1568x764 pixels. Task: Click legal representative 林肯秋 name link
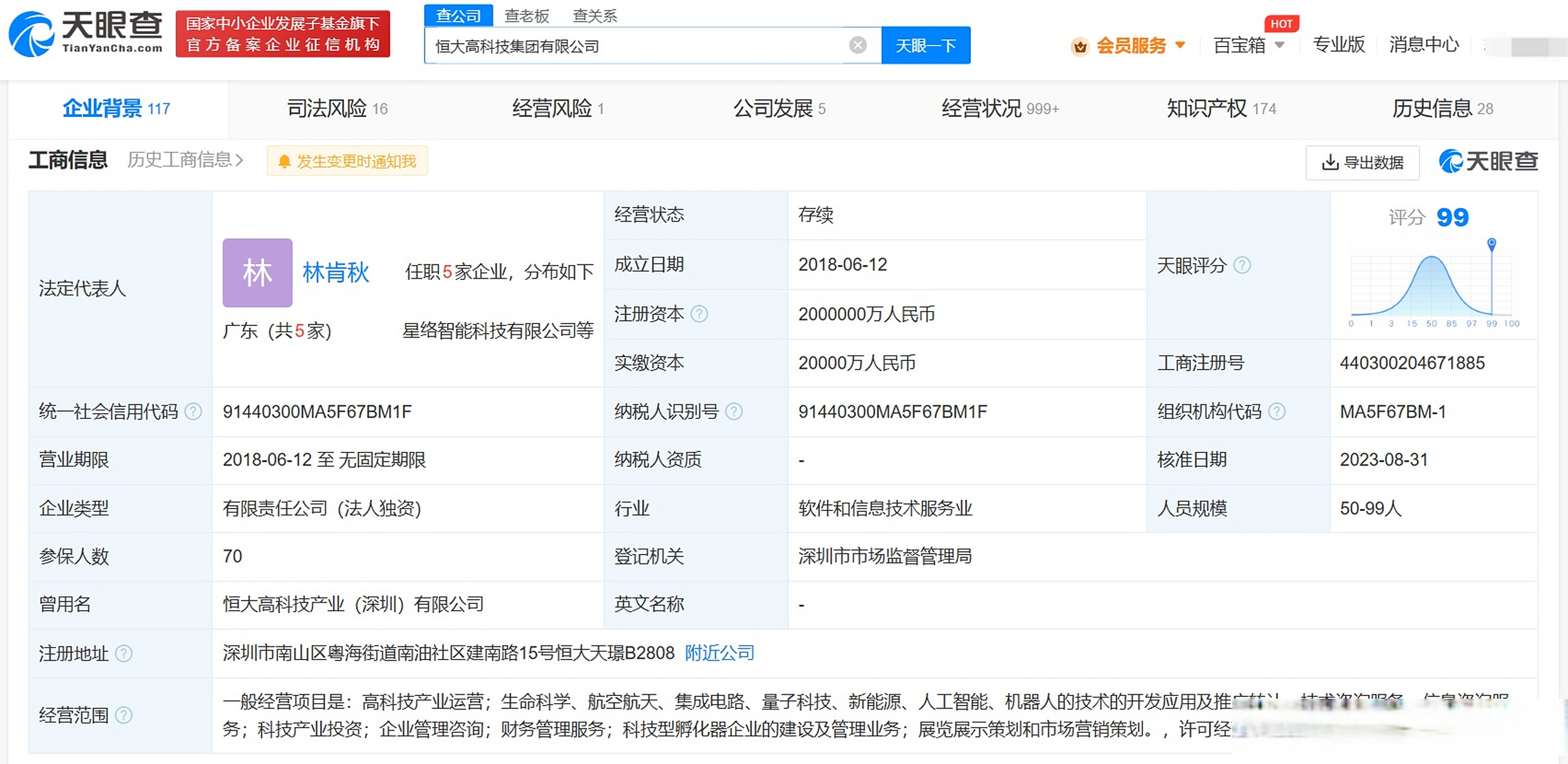335,272
